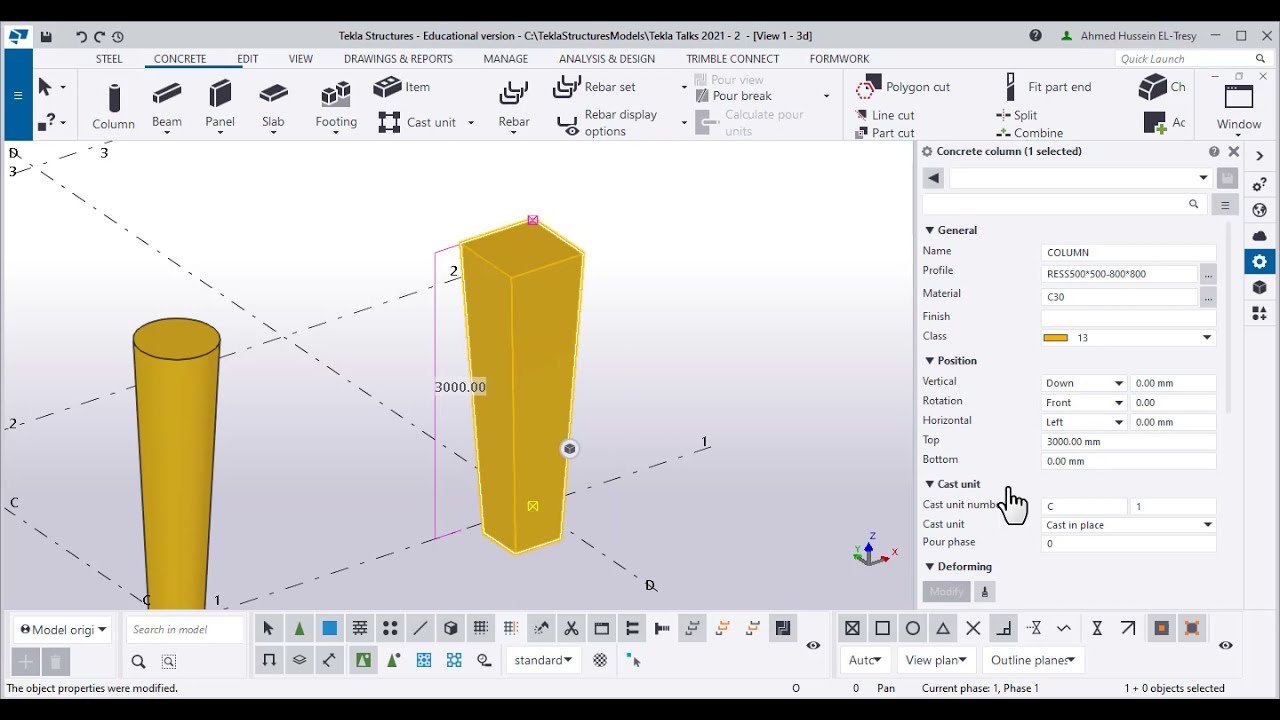The height and width of the screenshot is (720, 1280).
Task: Open undo history clock icon
Action: tap(118, 36)
